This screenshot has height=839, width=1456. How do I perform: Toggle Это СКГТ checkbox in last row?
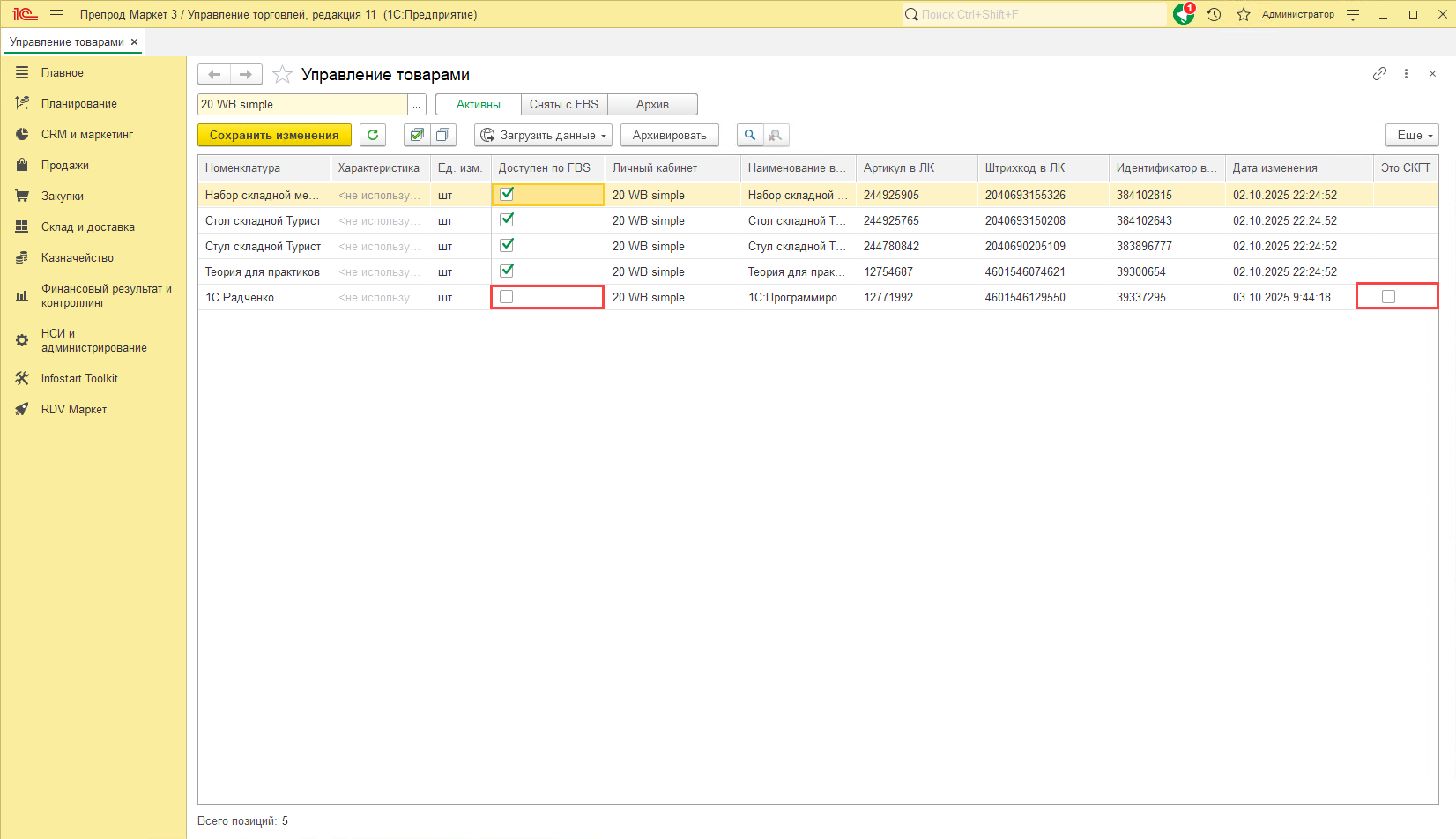coord(1388,297)
